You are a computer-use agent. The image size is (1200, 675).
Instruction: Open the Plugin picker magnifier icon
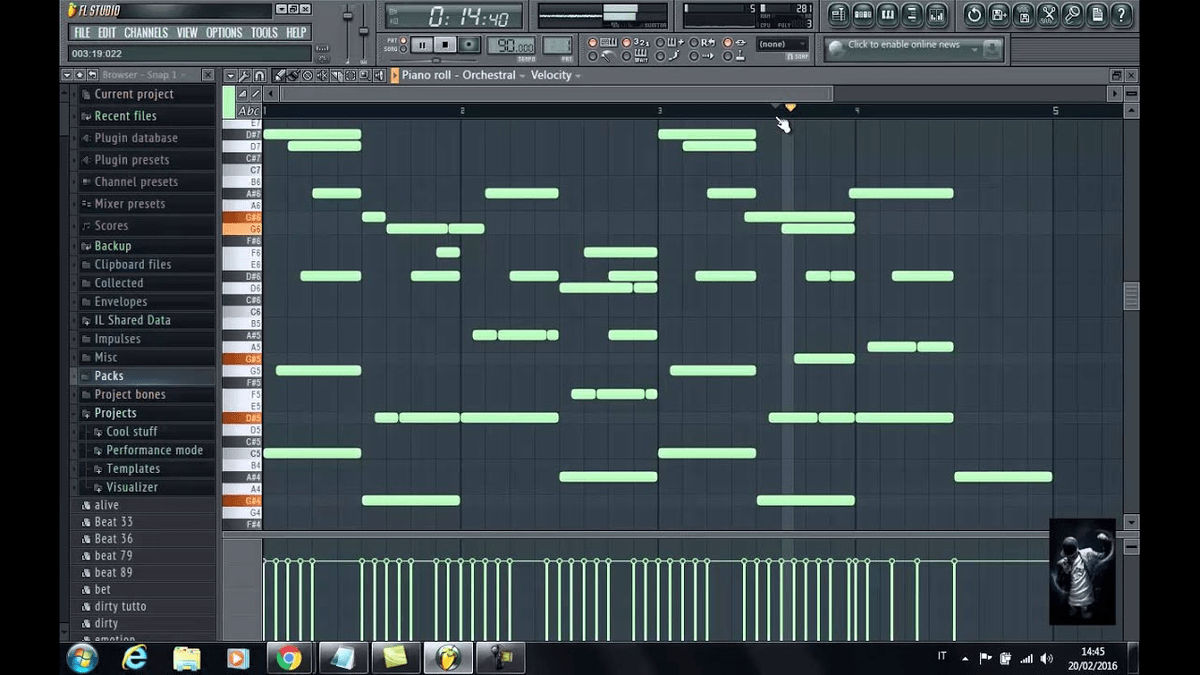tap(1071, 14)
